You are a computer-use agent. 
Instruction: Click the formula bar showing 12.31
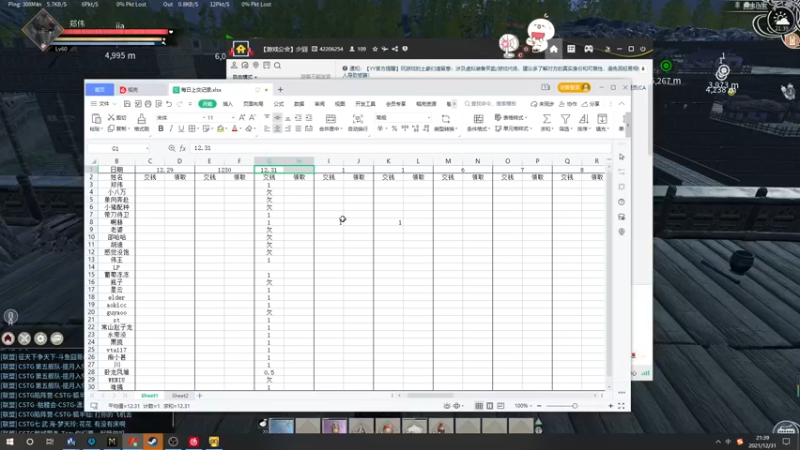(x=401, y=148)
